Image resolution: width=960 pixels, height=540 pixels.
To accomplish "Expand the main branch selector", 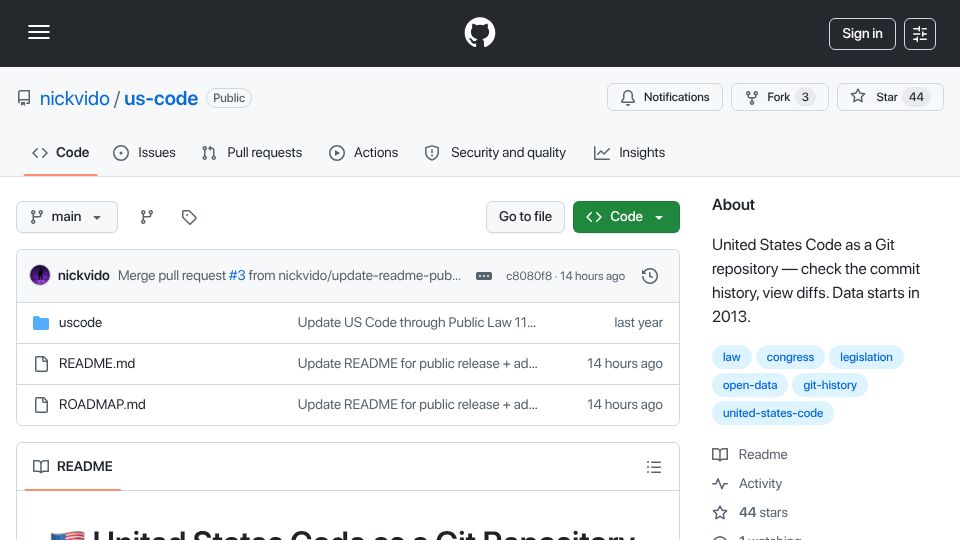I will (67, 217).
